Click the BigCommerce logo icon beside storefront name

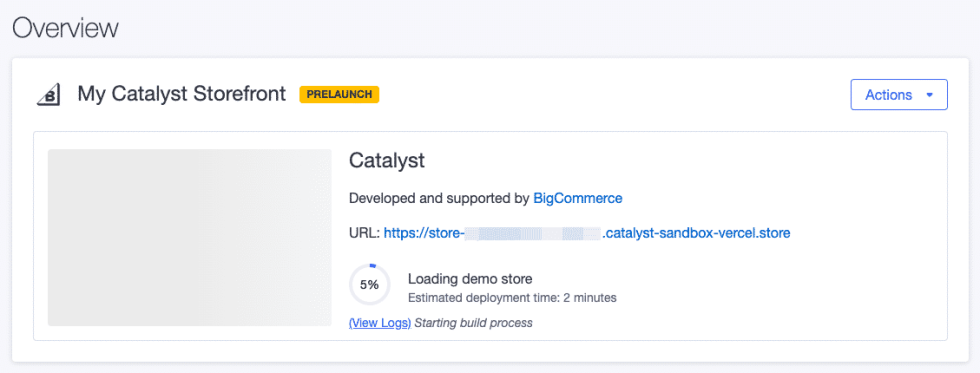(48, 96)
